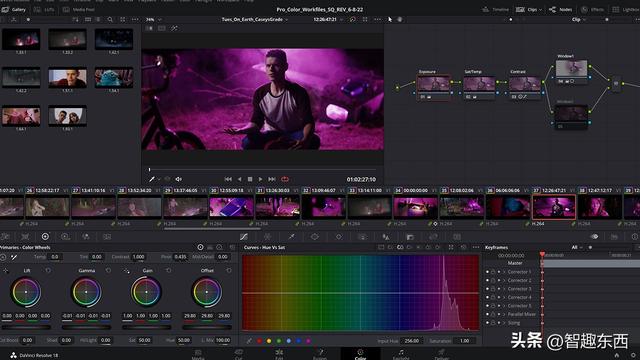Screen dimensions: 640x360
Task: Reset the Gain color wheel
Action: [x=169, y=270]
